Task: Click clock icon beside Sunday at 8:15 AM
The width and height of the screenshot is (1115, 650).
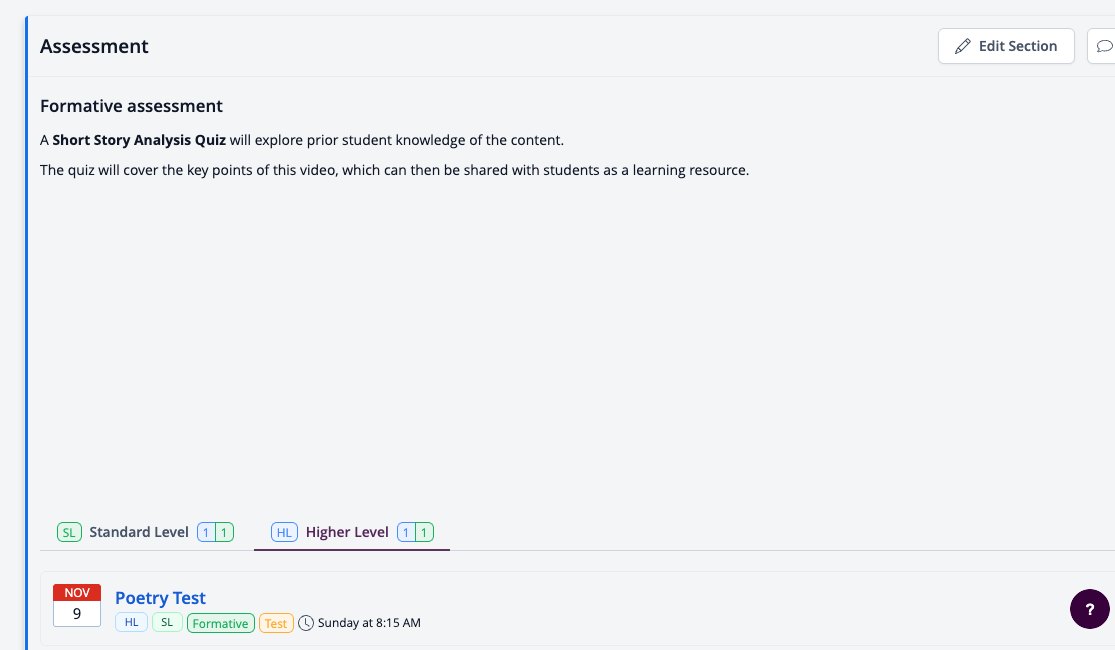Action: (306, 623)
